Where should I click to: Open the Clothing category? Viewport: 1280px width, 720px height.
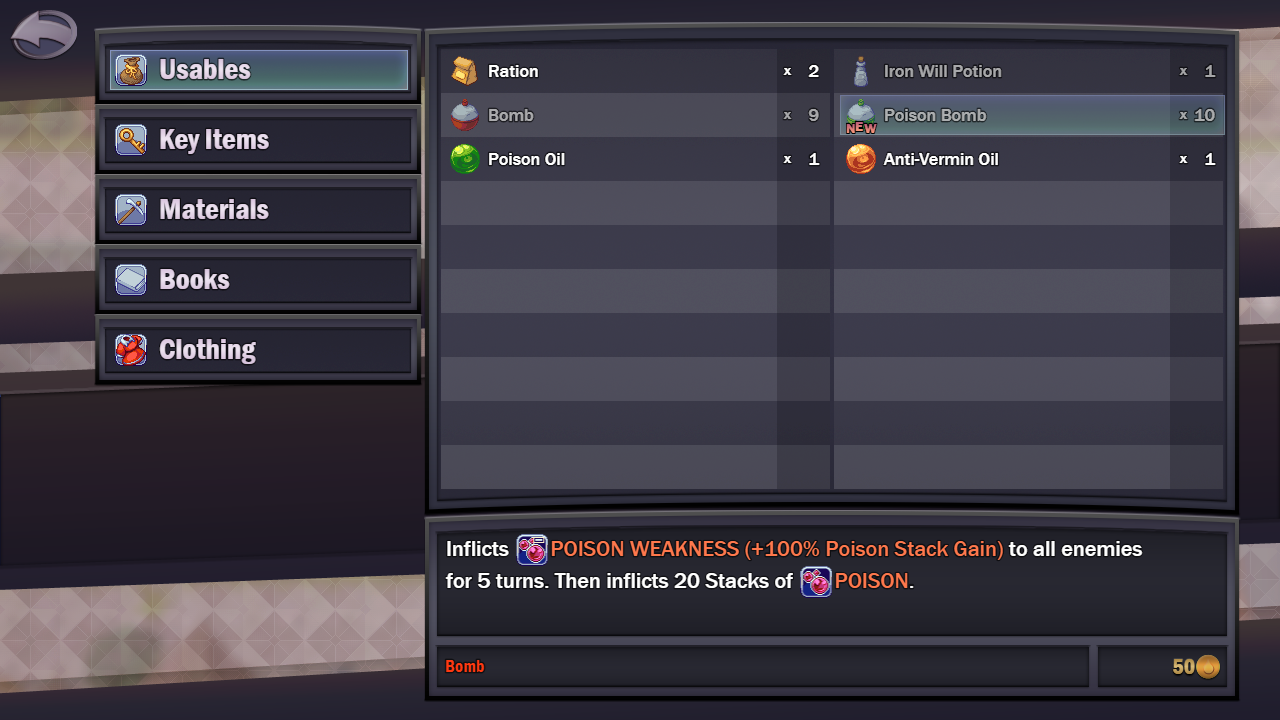tap(258, 350)
